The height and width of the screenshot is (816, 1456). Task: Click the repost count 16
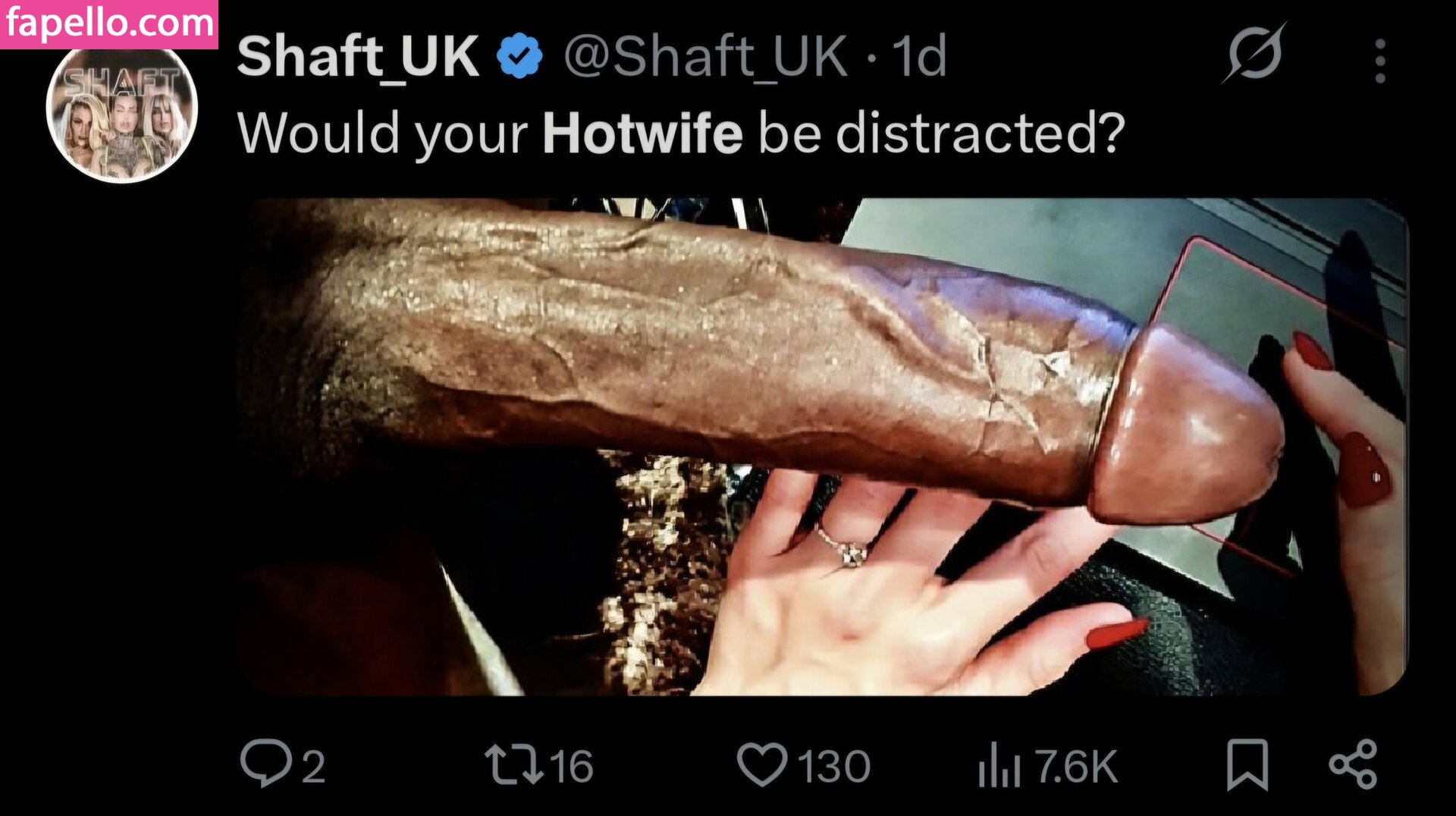click(x=571, y=766)
